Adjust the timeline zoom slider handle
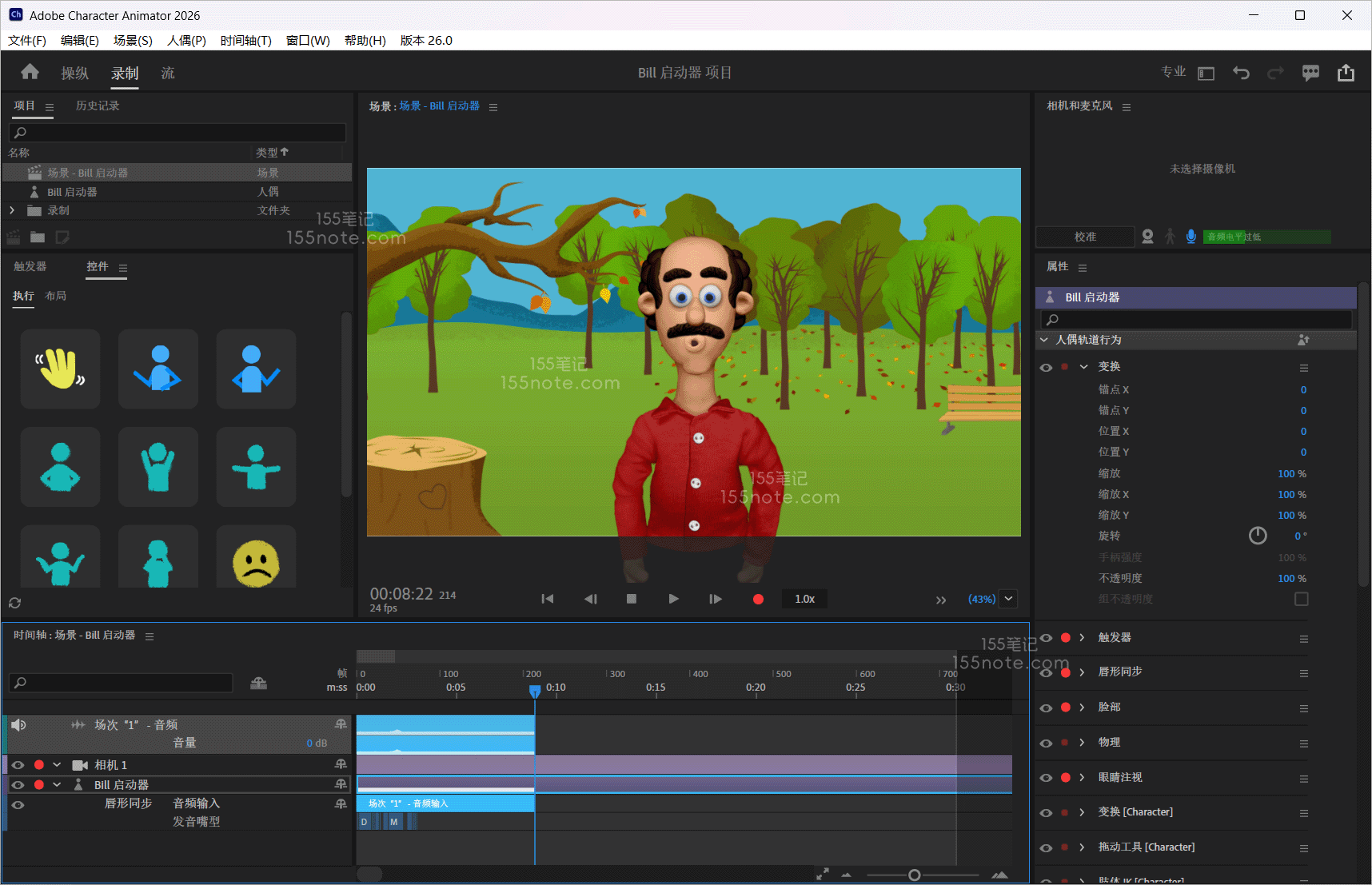1372x885 pixels. [914, 875]
